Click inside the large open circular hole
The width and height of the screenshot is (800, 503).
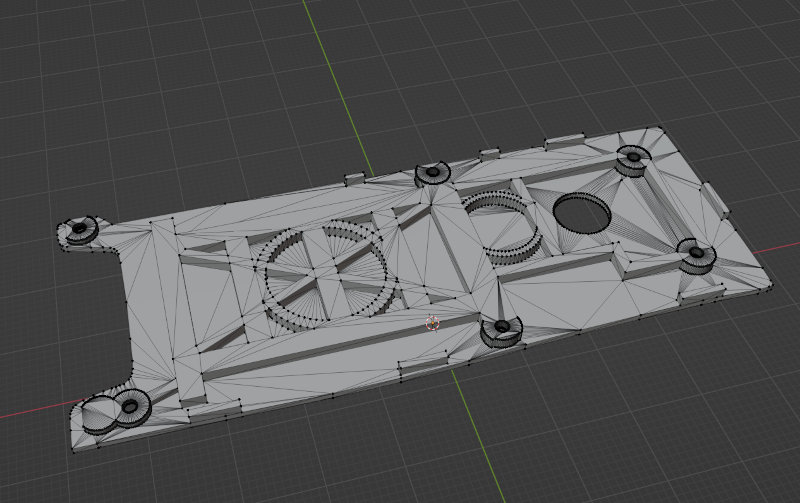click(x=582, y=213)
